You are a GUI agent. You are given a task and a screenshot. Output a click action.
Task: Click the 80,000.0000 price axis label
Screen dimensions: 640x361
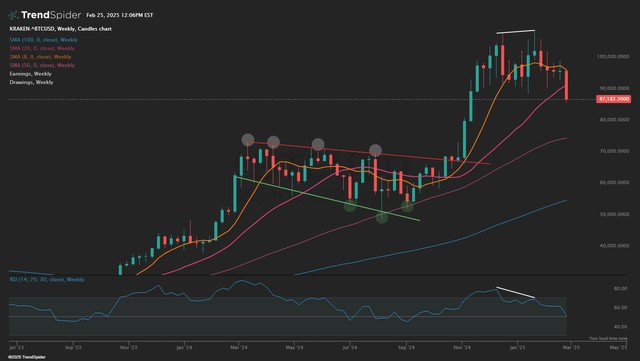[x=614, y=120]
